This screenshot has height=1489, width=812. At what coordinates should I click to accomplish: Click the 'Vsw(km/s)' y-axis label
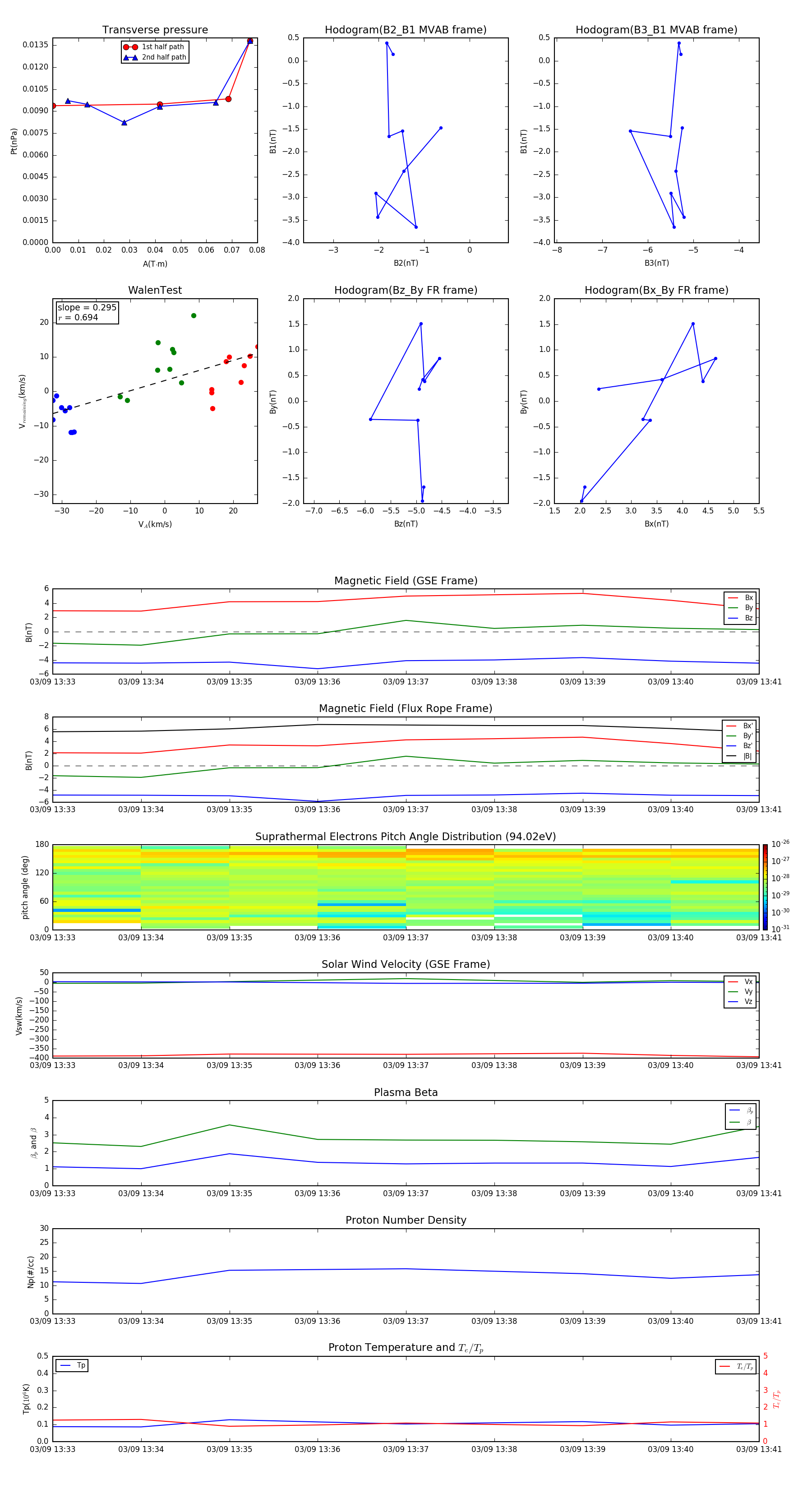(18, 1016)
